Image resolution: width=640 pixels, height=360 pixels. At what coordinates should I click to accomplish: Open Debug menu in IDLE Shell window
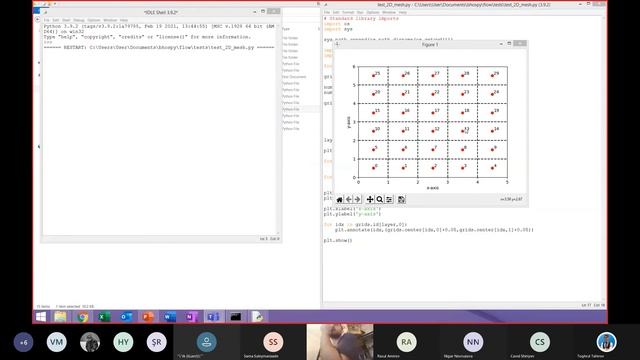click(79, 20)
